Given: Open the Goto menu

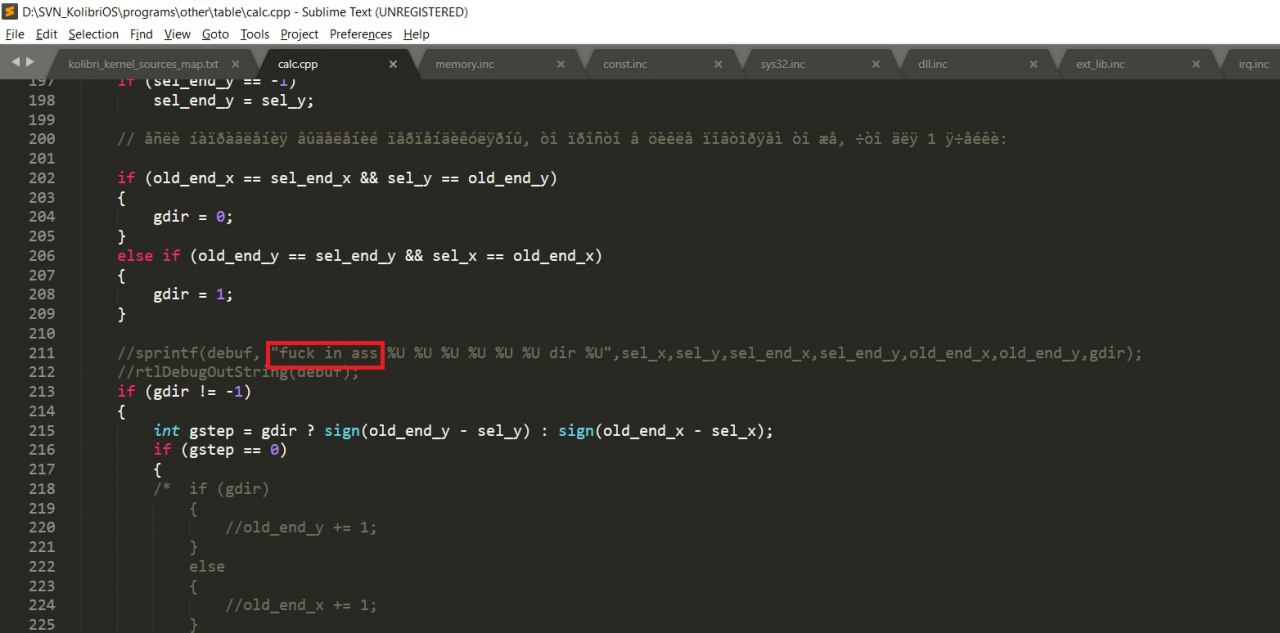Looking at the screenshot, I should 215,34.
